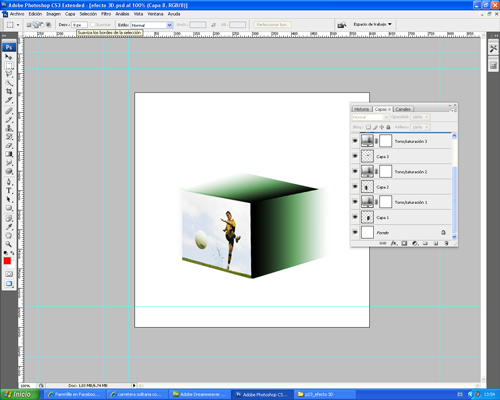Image resolution: width=500 pixels, height=400 pixels.
Task: Open the Windows Inicio start button
Action: pos(19,394)
